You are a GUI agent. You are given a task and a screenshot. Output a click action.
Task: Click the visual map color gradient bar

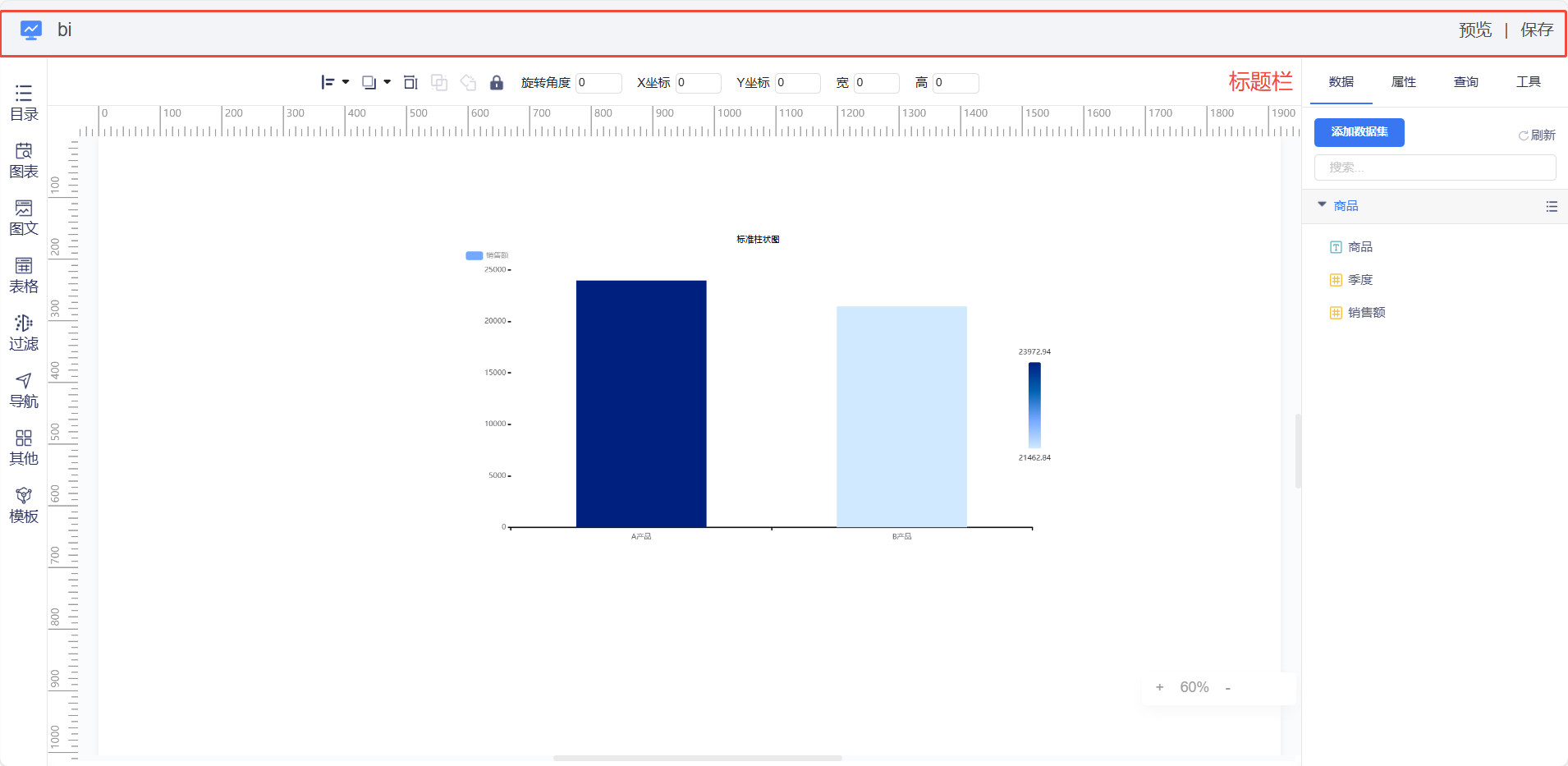point(1034,405)
